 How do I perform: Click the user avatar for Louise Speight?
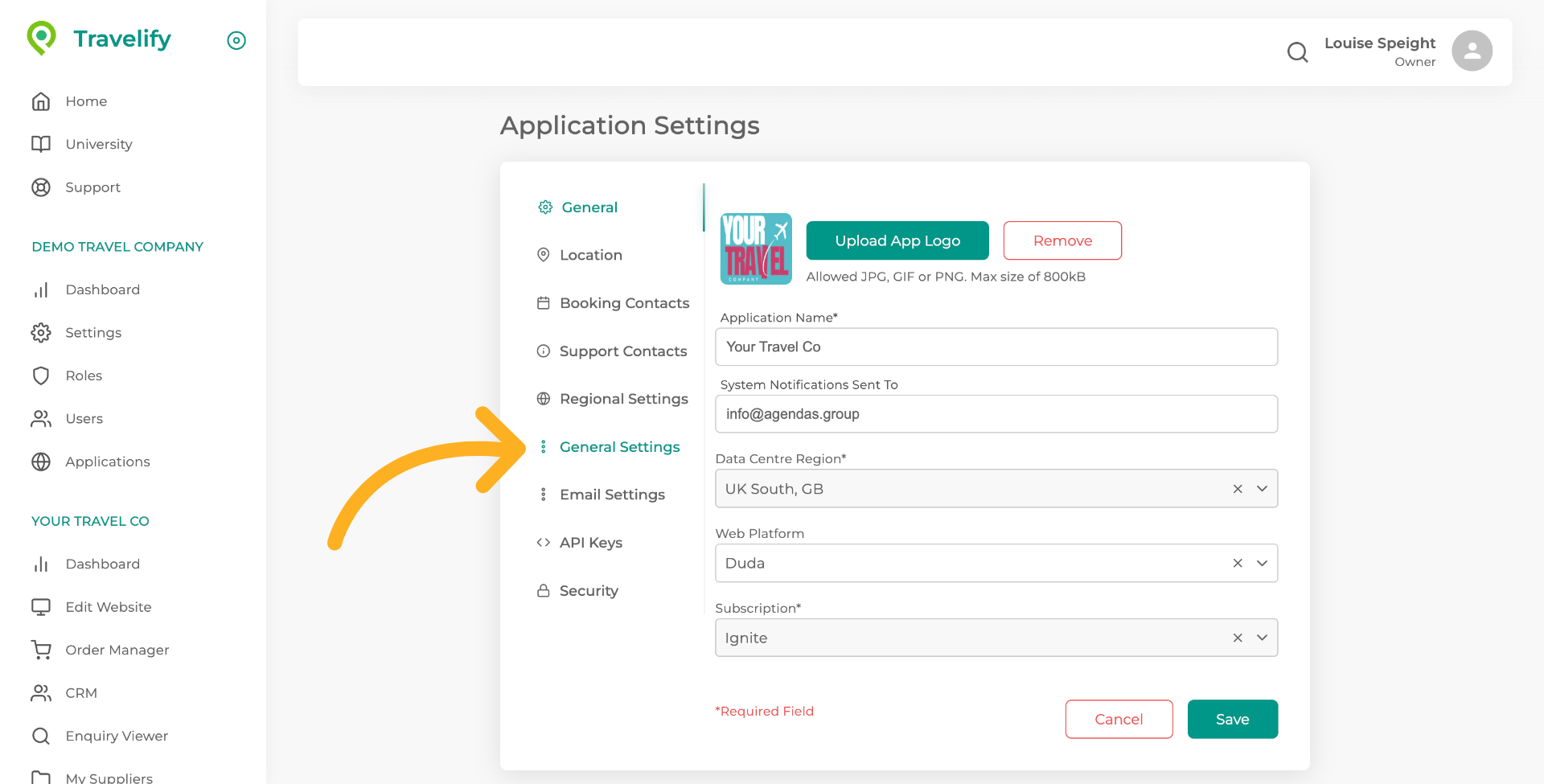click(x=1471, y=51)
